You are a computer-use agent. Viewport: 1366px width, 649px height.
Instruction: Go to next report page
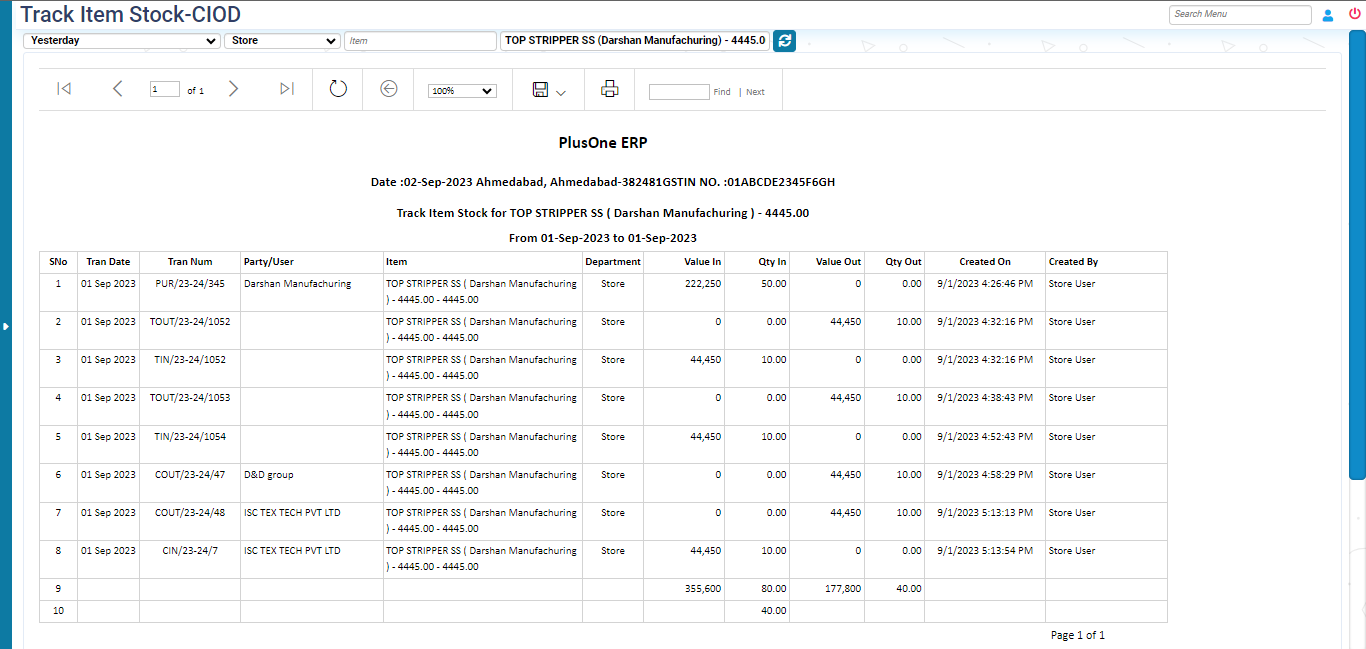click(x=233, y=89)
